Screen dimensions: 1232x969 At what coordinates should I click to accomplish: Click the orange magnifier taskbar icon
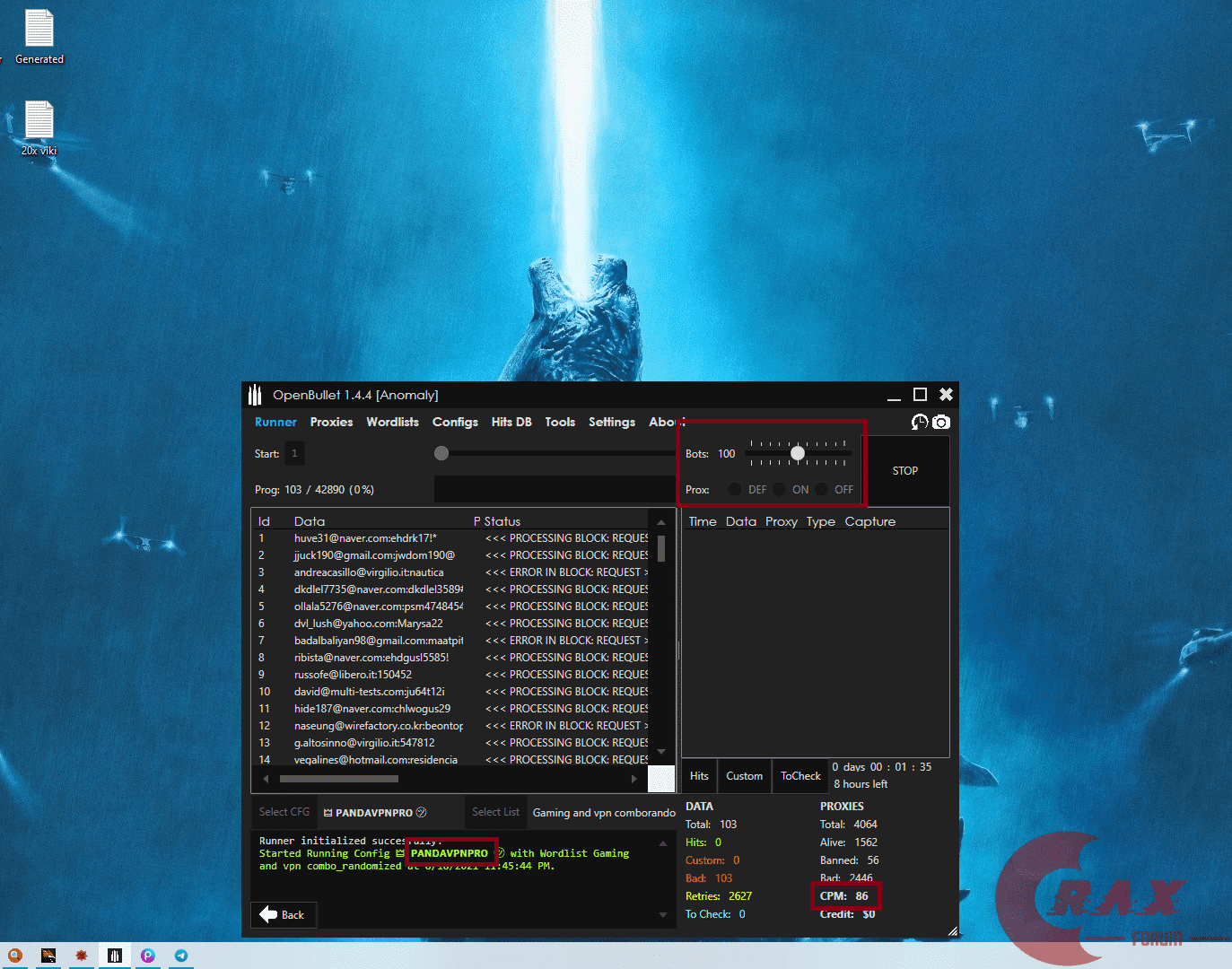(x=14, y=956)
